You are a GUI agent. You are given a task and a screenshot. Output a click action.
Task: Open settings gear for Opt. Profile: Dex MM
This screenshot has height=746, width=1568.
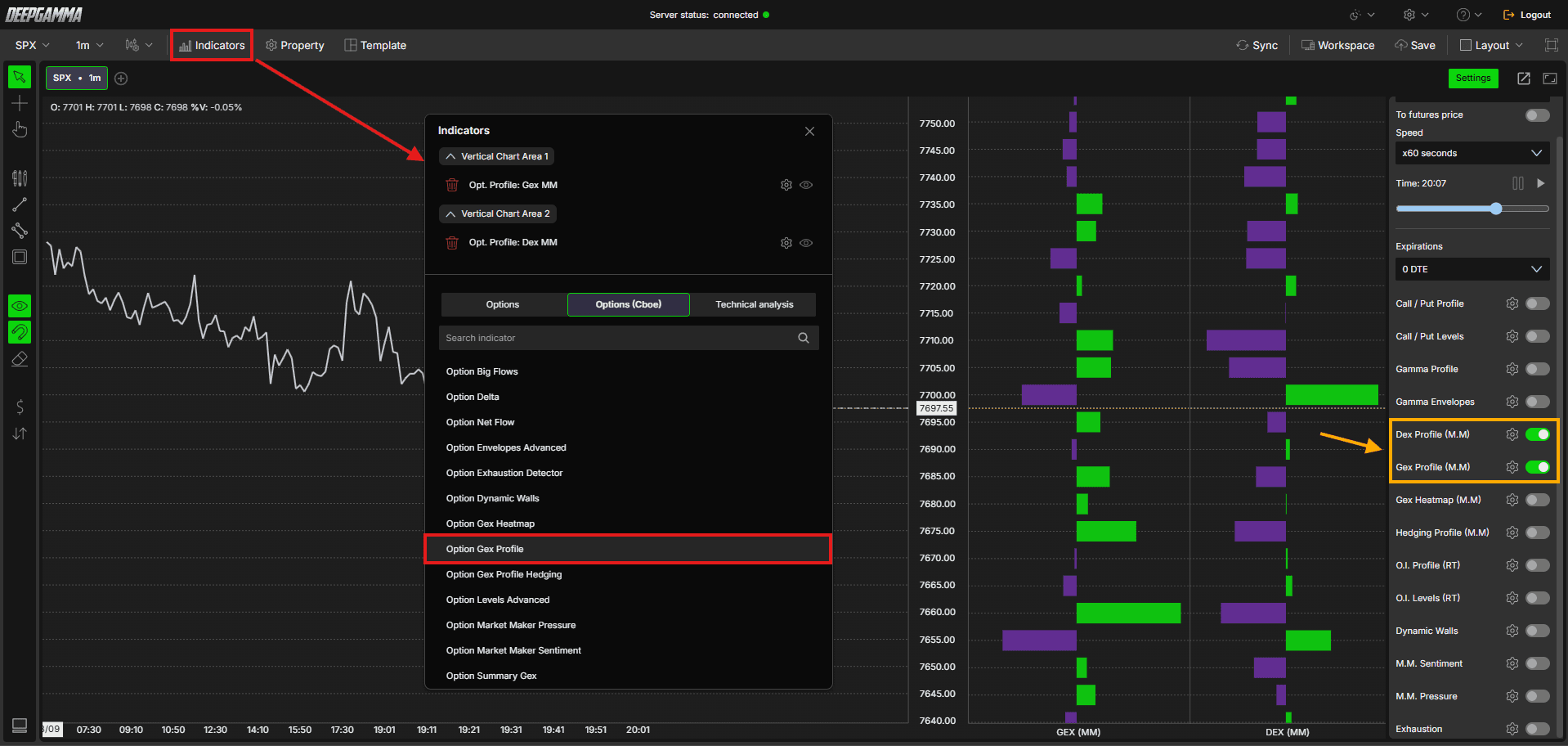[786, 243]
